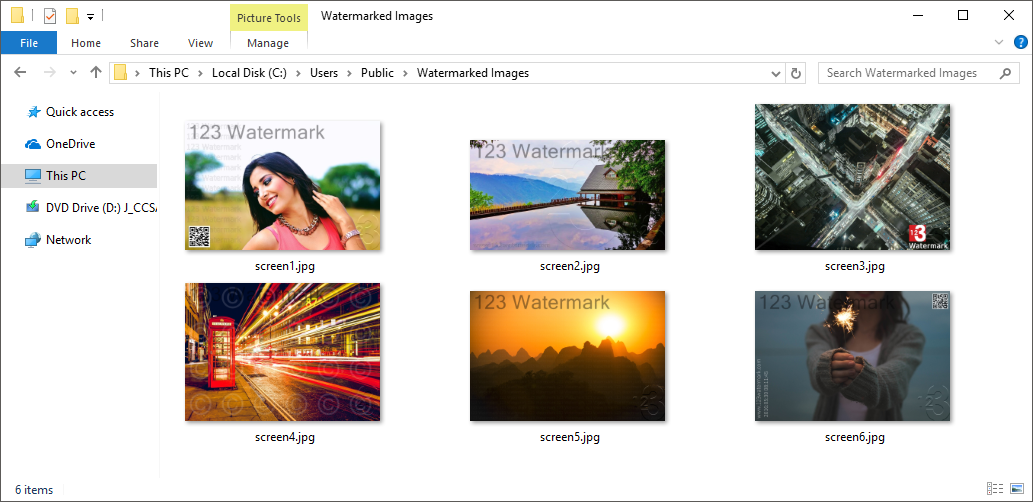The height and width of the screenshot is (502, 1033).
Task: Click Watermarked Images in the address path
Action: tap(473, 73)
